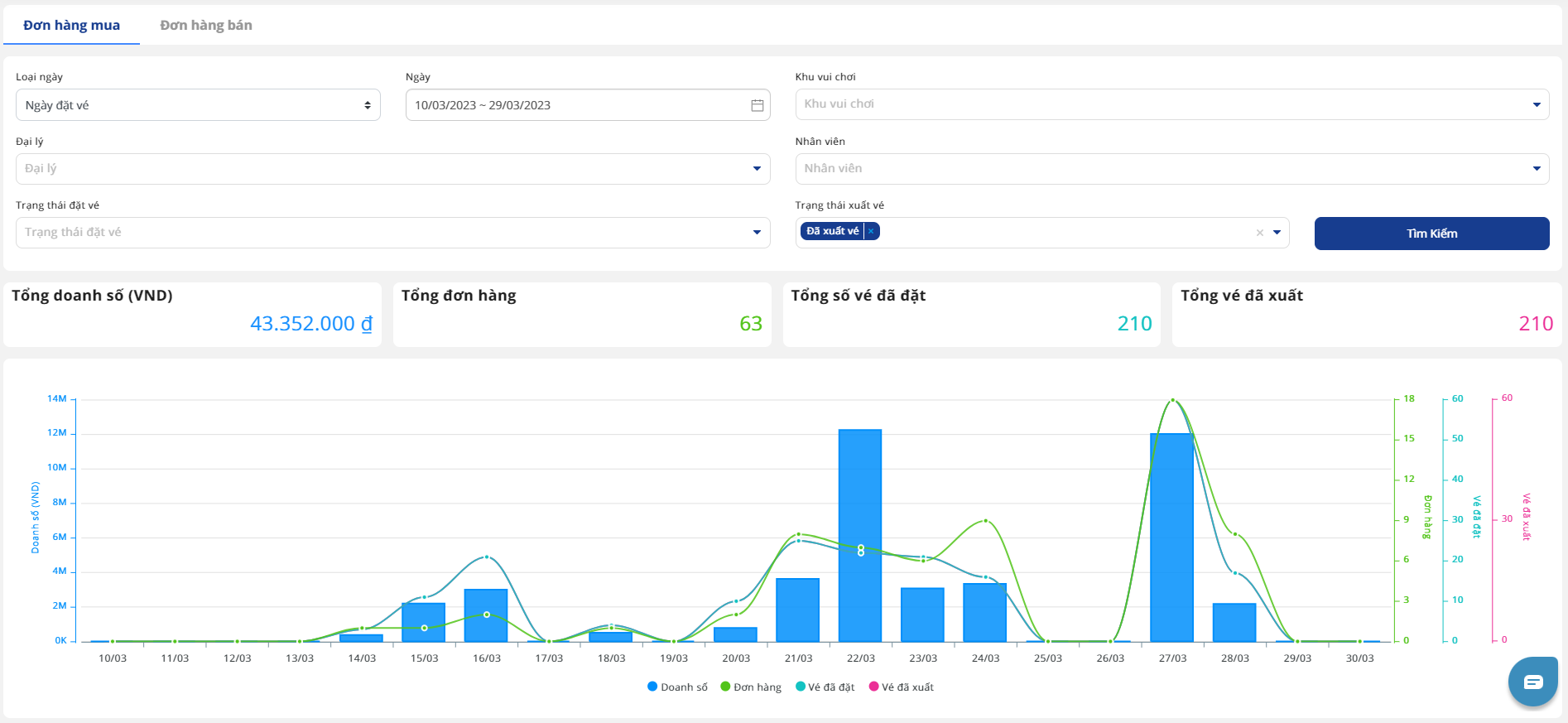Click the 27/03 revenue bar
Viewport: 1568px width, 723px height.
[x=1172, y=537]
